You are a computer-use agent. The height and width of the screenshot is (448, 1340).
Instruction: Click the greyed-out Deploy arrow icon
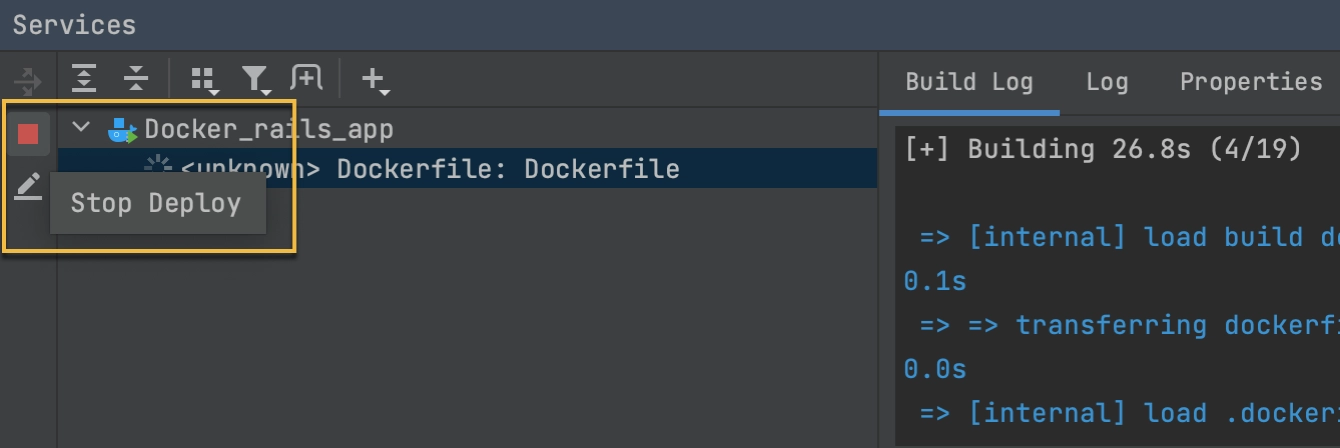pos(28,80)
